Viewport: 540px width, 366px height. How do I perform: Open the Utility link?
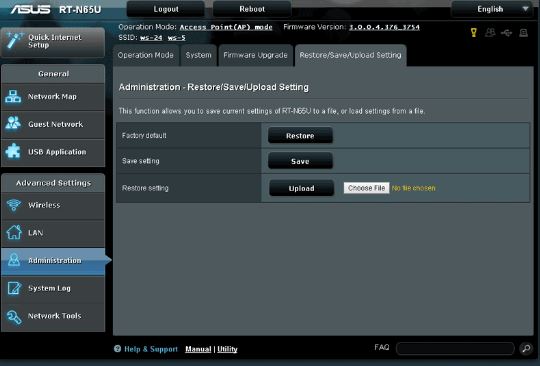coord(227,349)
